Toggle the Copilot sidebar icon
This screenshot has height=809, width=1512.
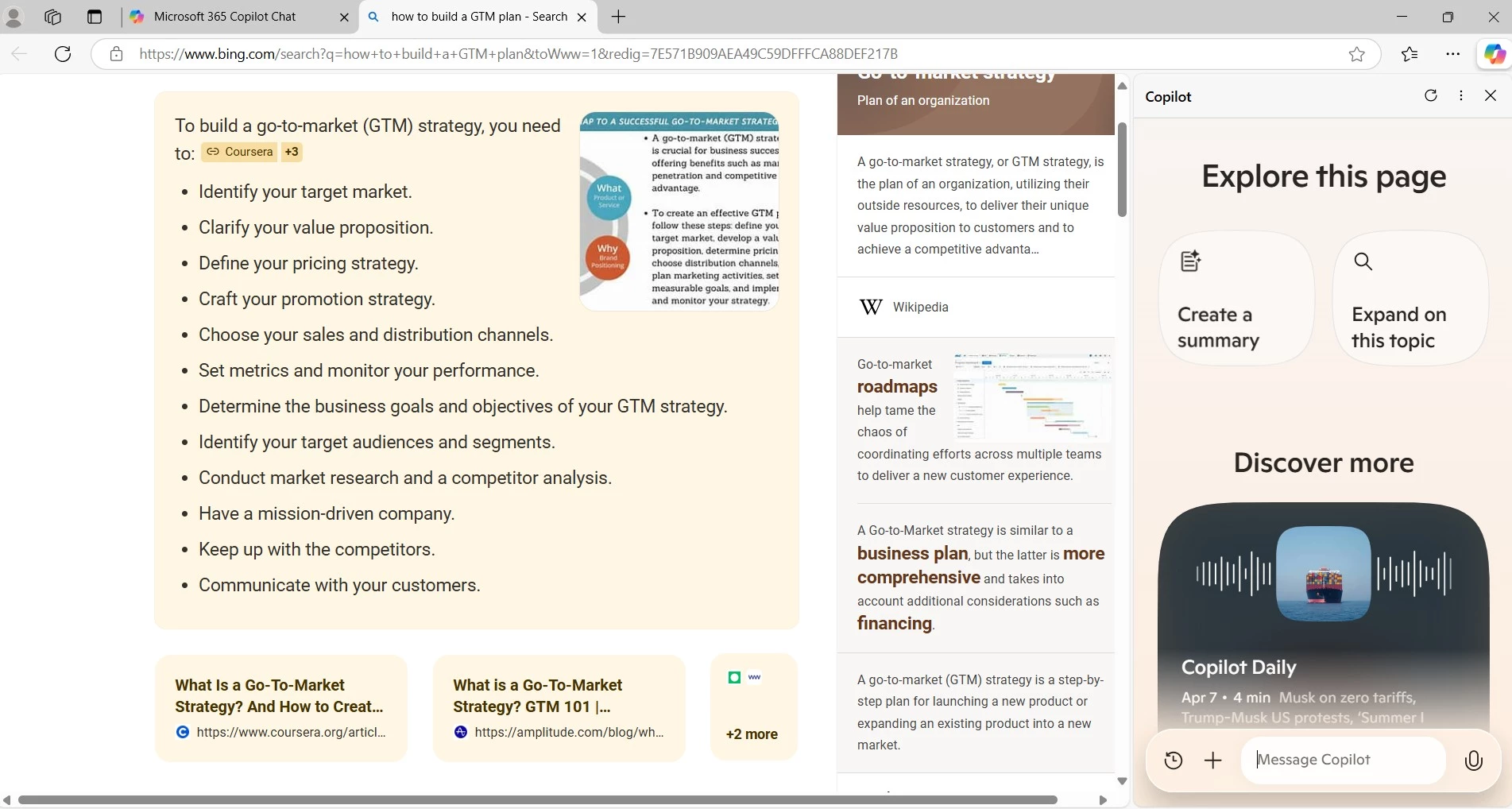(1495, 54)
